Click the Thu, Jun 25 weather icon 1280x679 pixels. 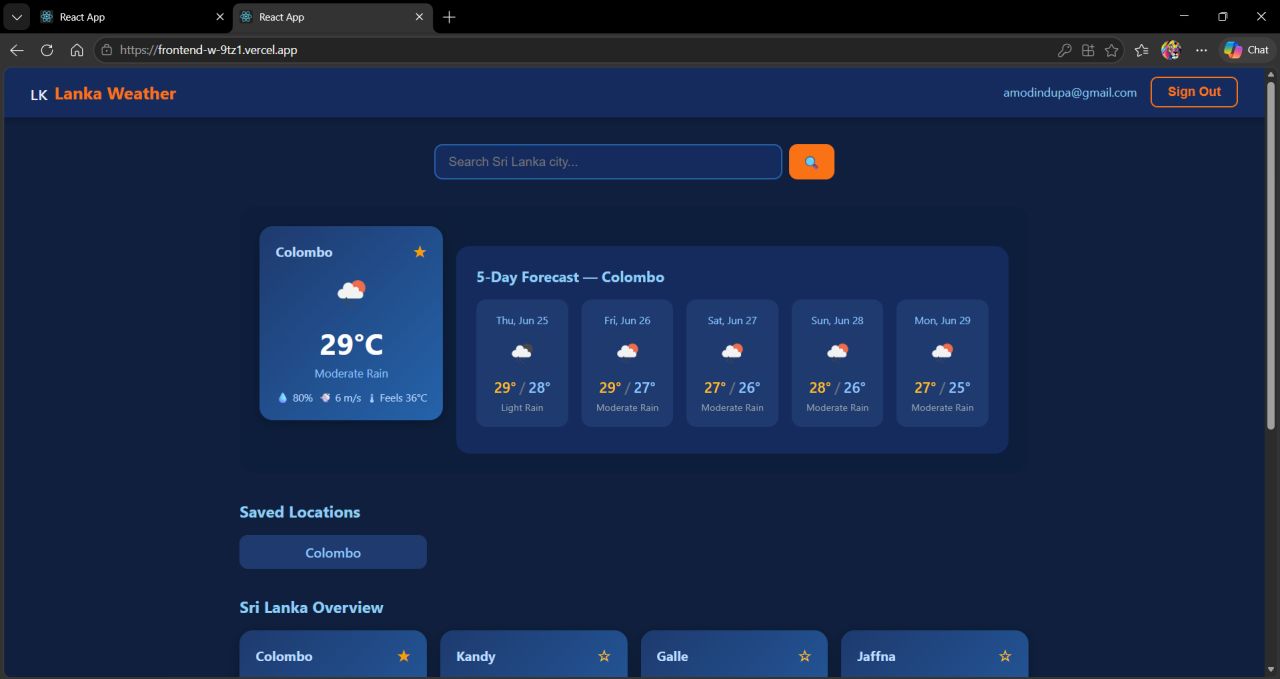pyautogui.click(x=522, y=351)
